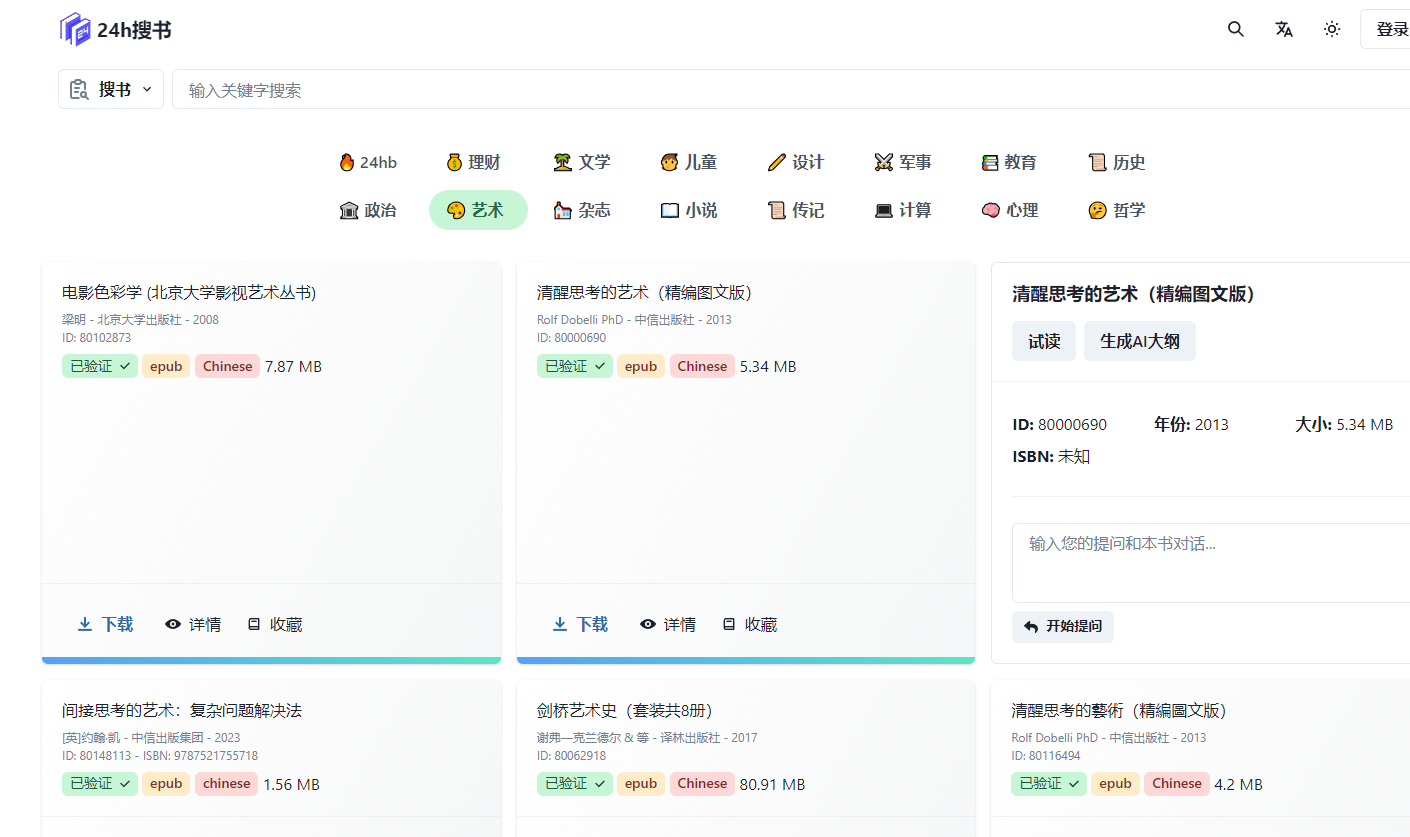Open search with the magnifier icon
1410x837 pixels.
tap(1236, 30)
